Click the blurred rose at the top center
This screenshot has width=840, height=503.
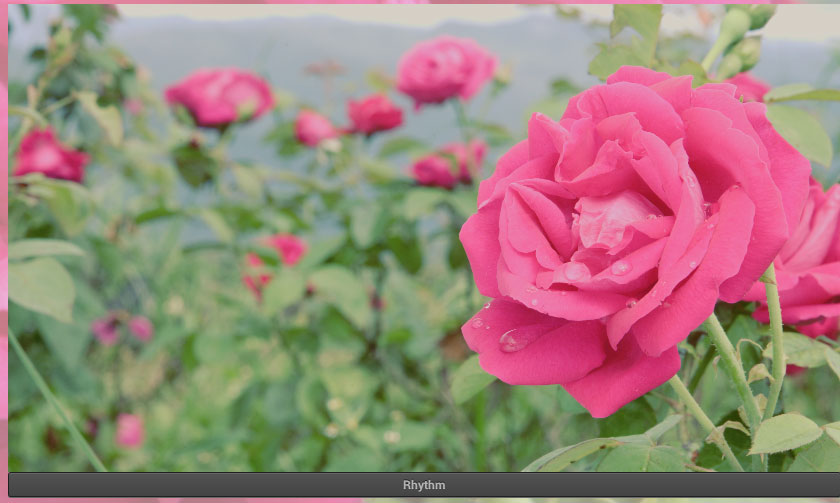445,70
